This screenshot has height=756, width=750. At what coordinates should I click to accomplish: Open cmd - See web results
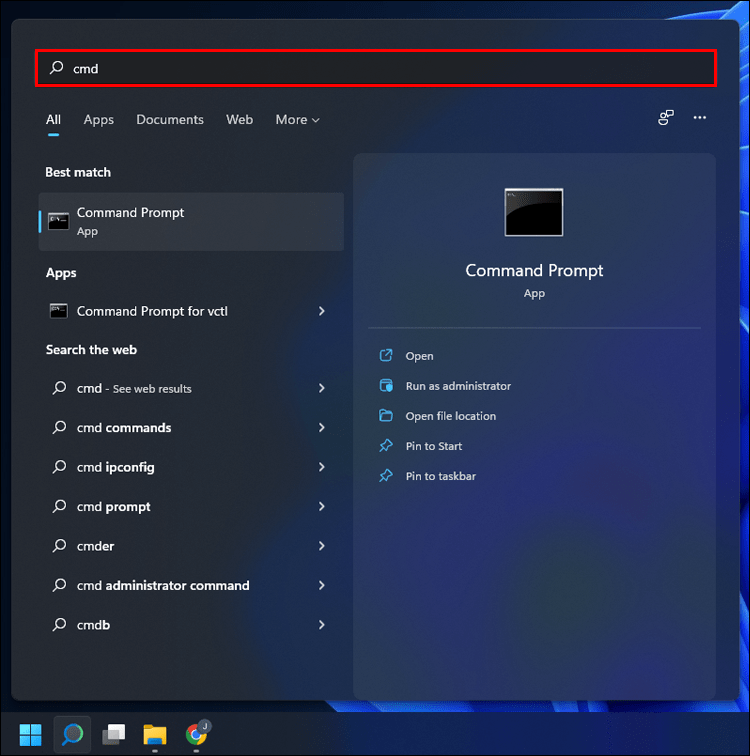tap(191, 388)
